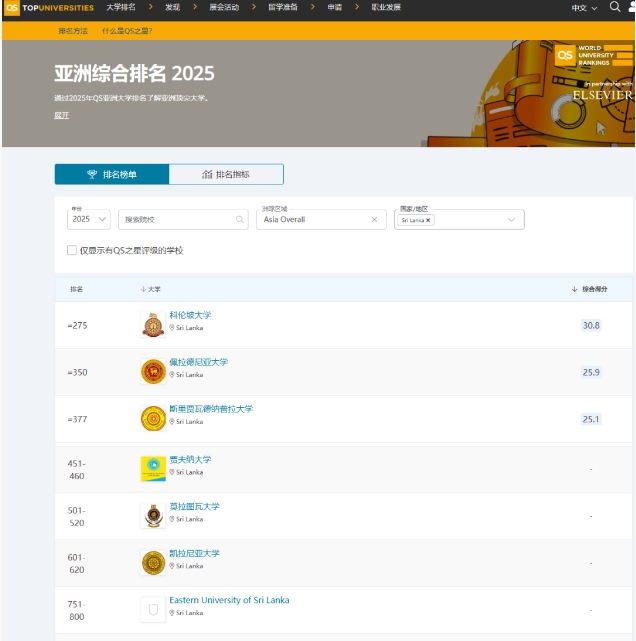
Task: Click the =275 rank cell
Action: 77,325
